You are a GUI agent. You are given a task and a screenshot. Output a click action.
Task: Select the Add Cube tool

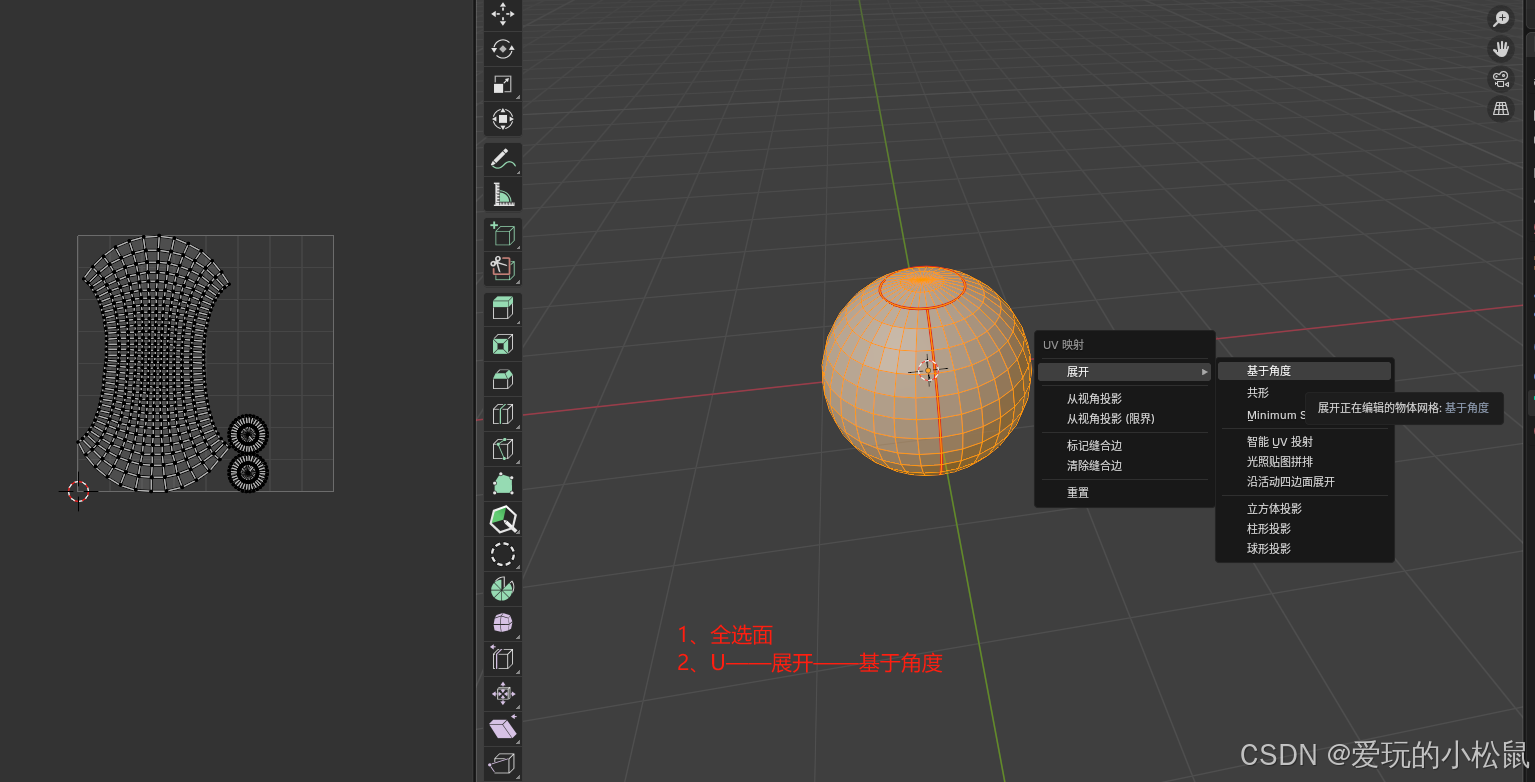503,234
